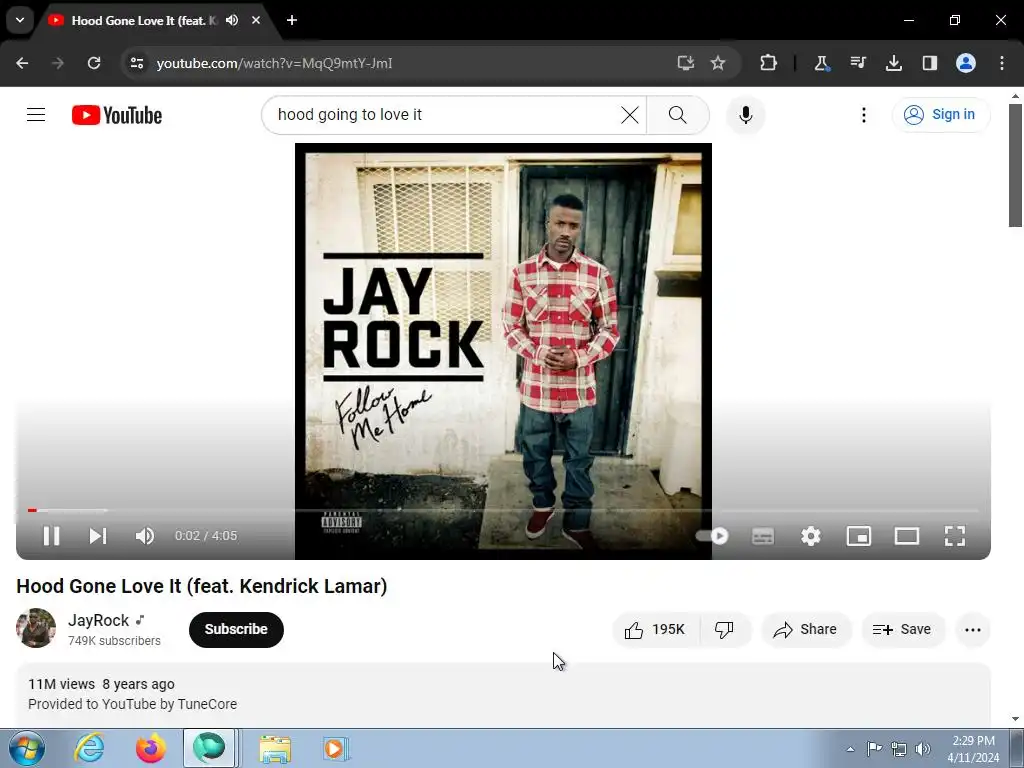Open the browser extensions puzzle icon
The image size is (1024, 768).
click(x=769, y=63)
